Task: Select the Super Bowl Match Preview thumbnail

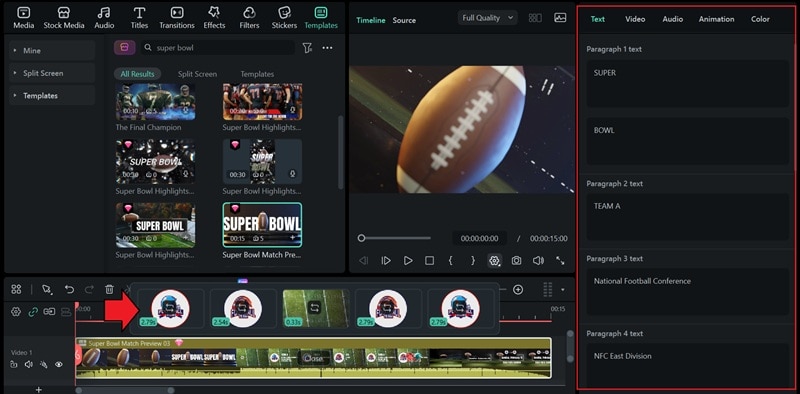Action: 262,225
